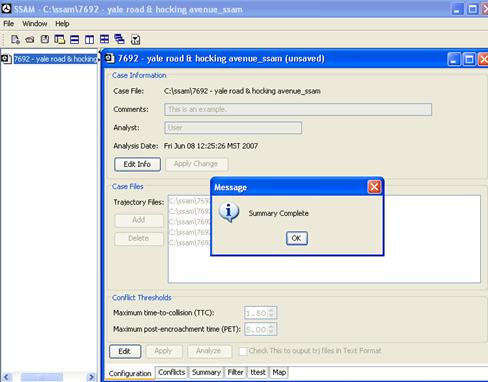Open the File menu

click(x=8, y=24)
